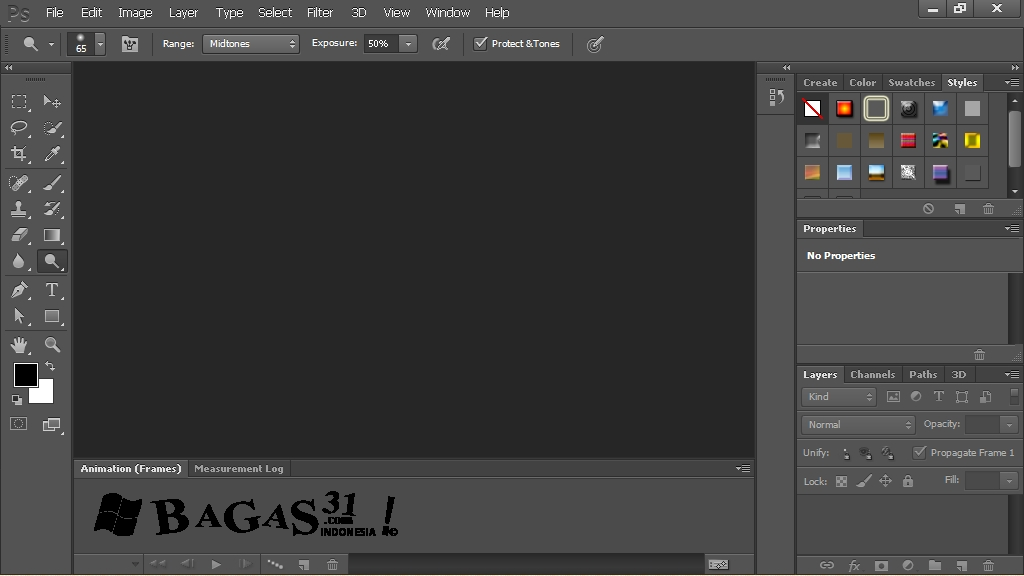Screen dimensions: 1024x576
Task: Toggle the Brush panel button
Action: coord(130,44)
